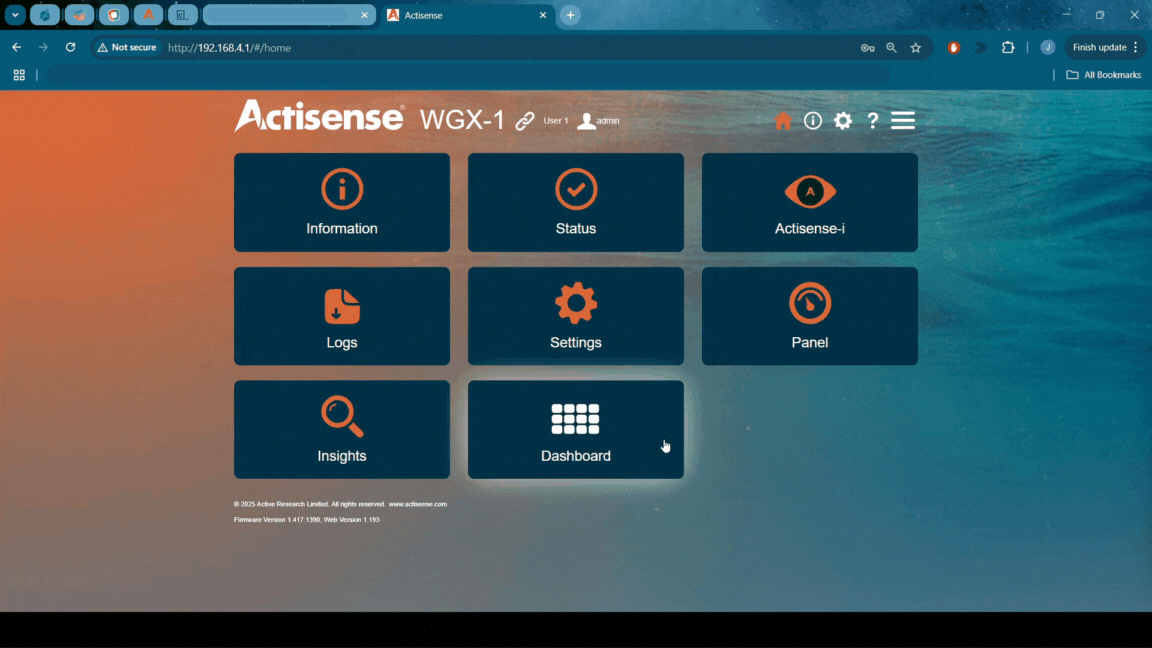This screenshot has height=648, width=1152.
Task: Click the header info circle icon
Action: [x=813, y=121]
